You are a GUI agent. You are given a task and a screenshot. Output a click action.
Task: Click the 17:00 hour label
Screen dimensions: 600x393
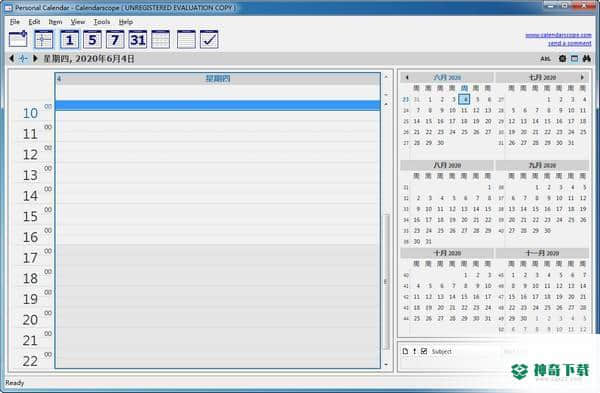[30, 258]
